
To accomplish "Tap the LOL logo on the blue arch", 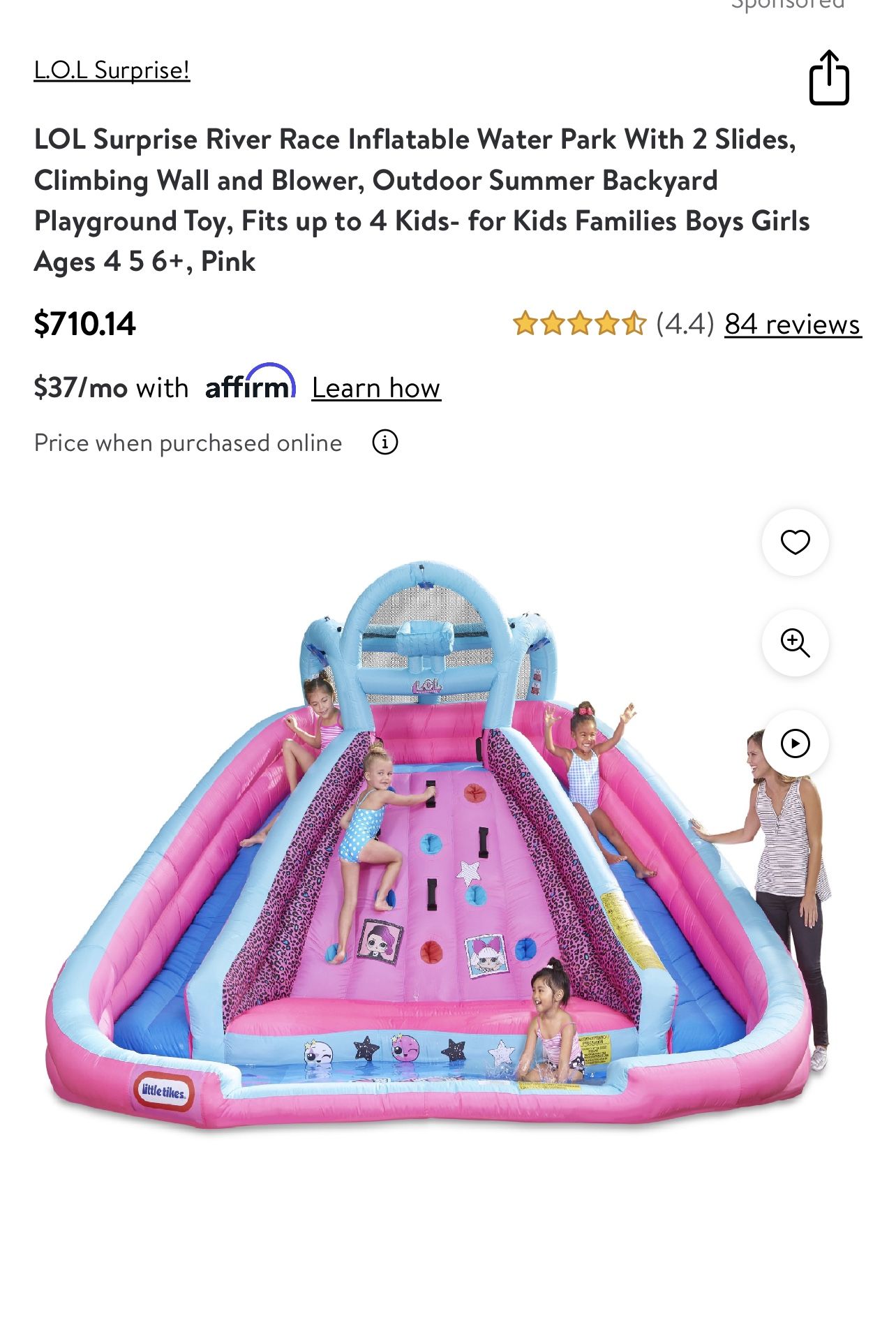I will [427, 687].
